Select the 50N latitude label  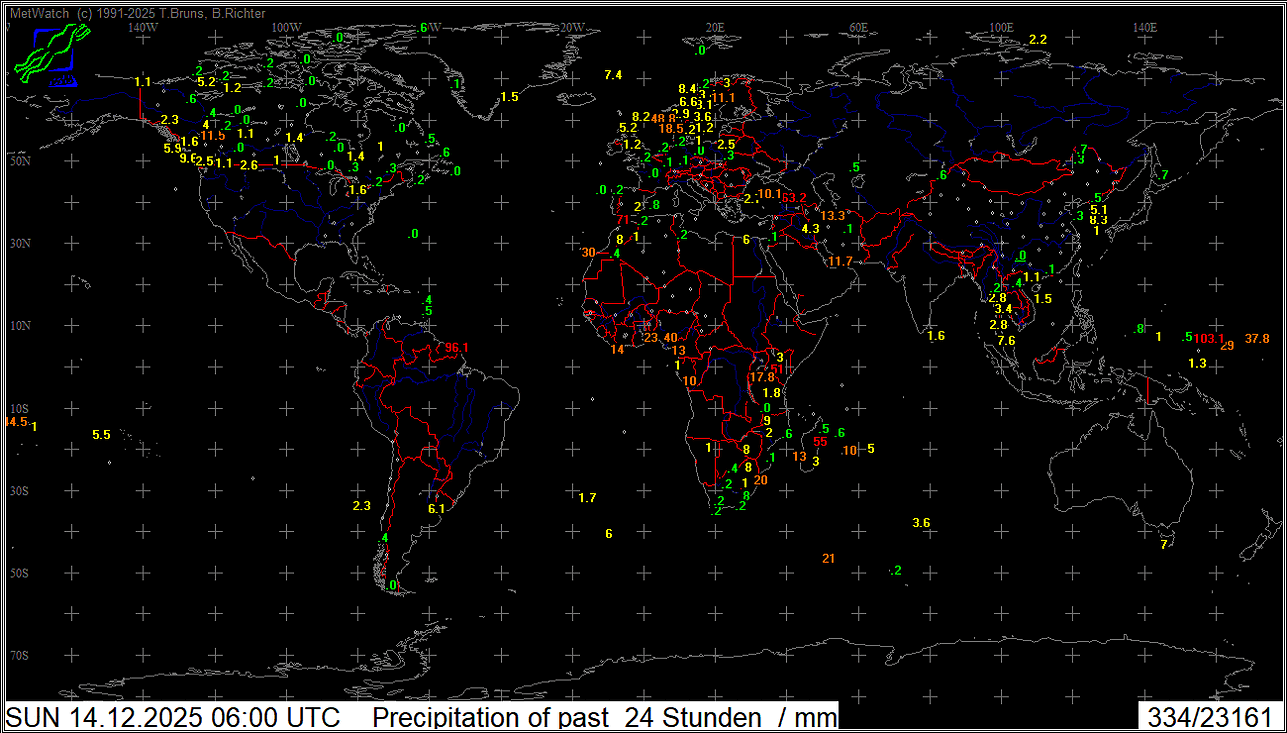(x=19, y=161)
